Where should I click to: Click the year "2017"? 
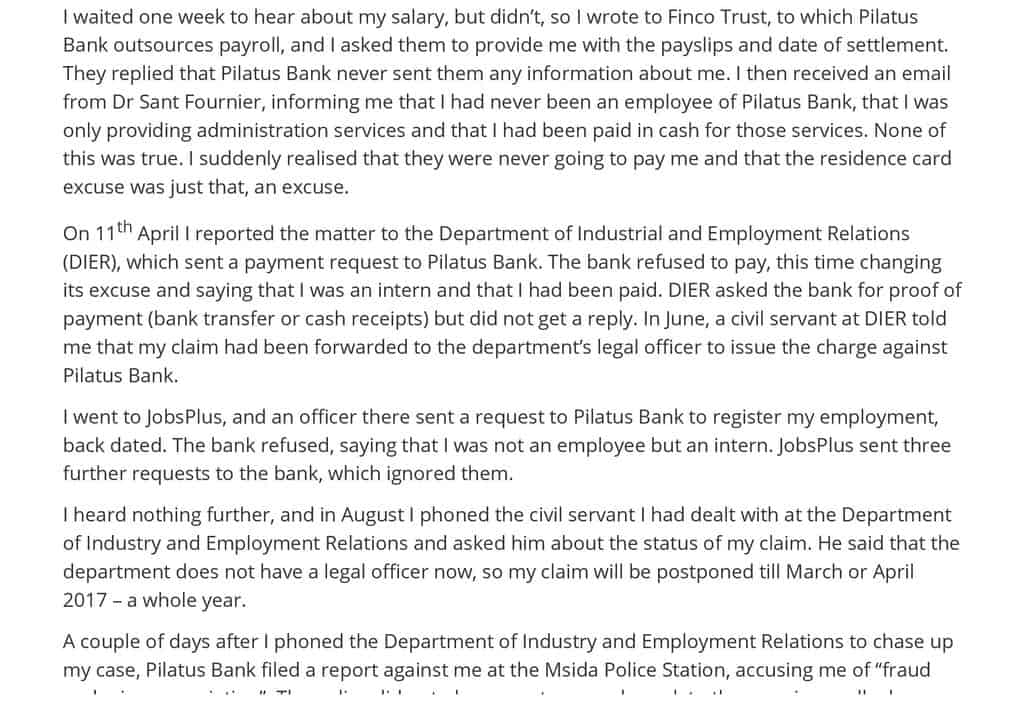(x=85, y=600)
